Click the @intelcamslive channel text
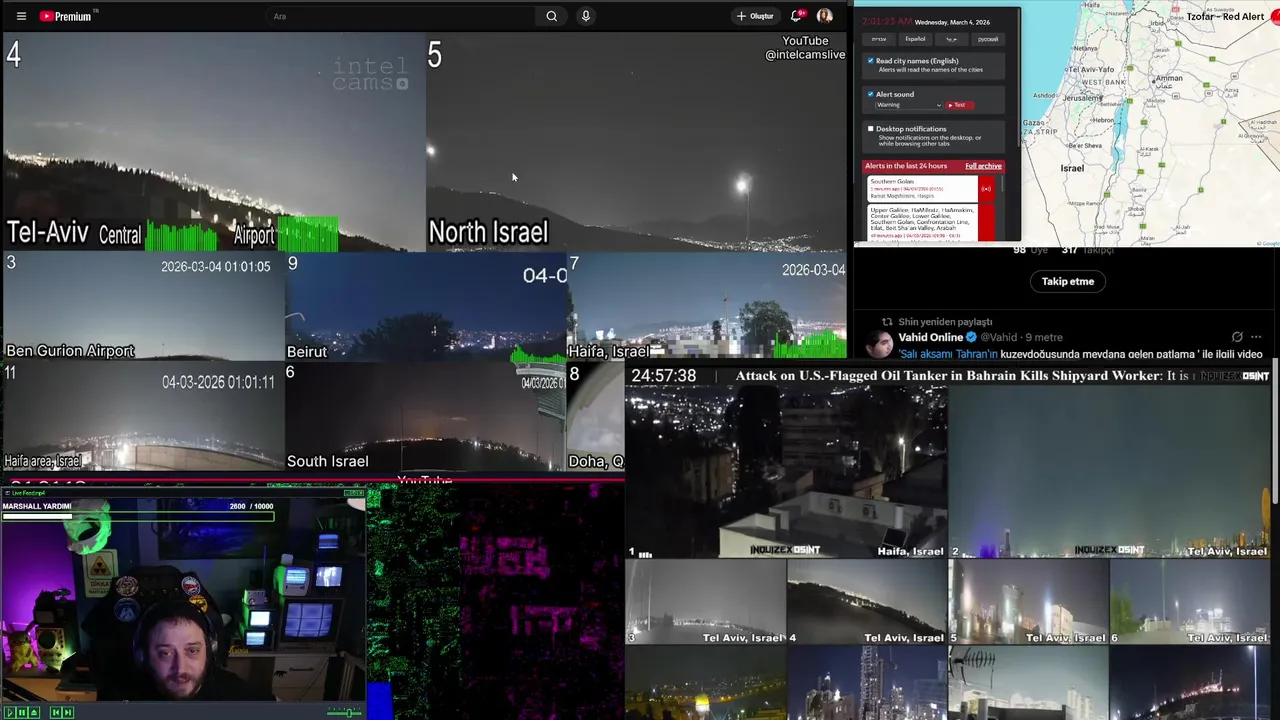This screenshot has width=1280, height=720. 805,55
